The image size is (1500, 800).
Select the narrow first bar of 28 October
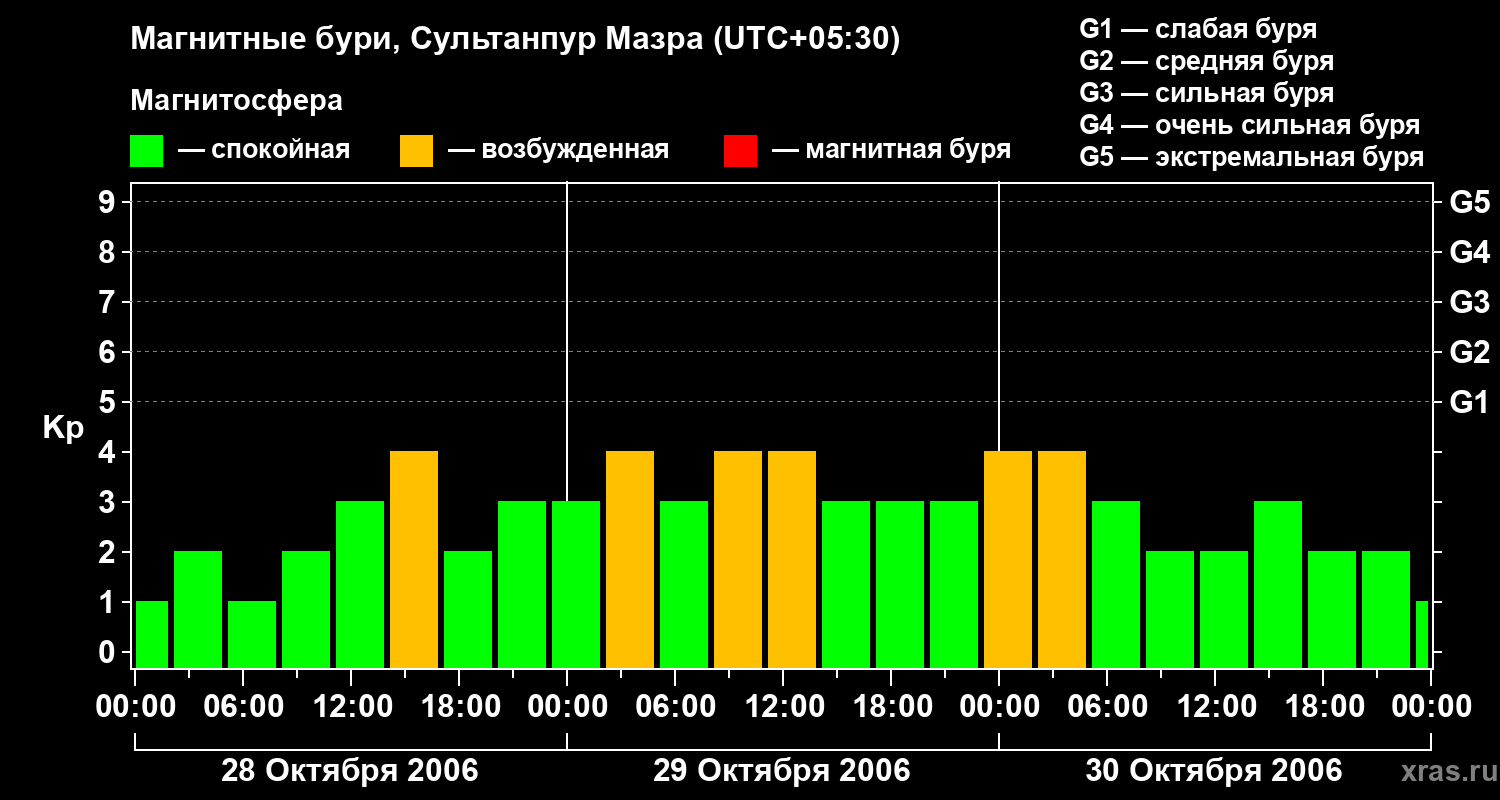pos(152,634)
